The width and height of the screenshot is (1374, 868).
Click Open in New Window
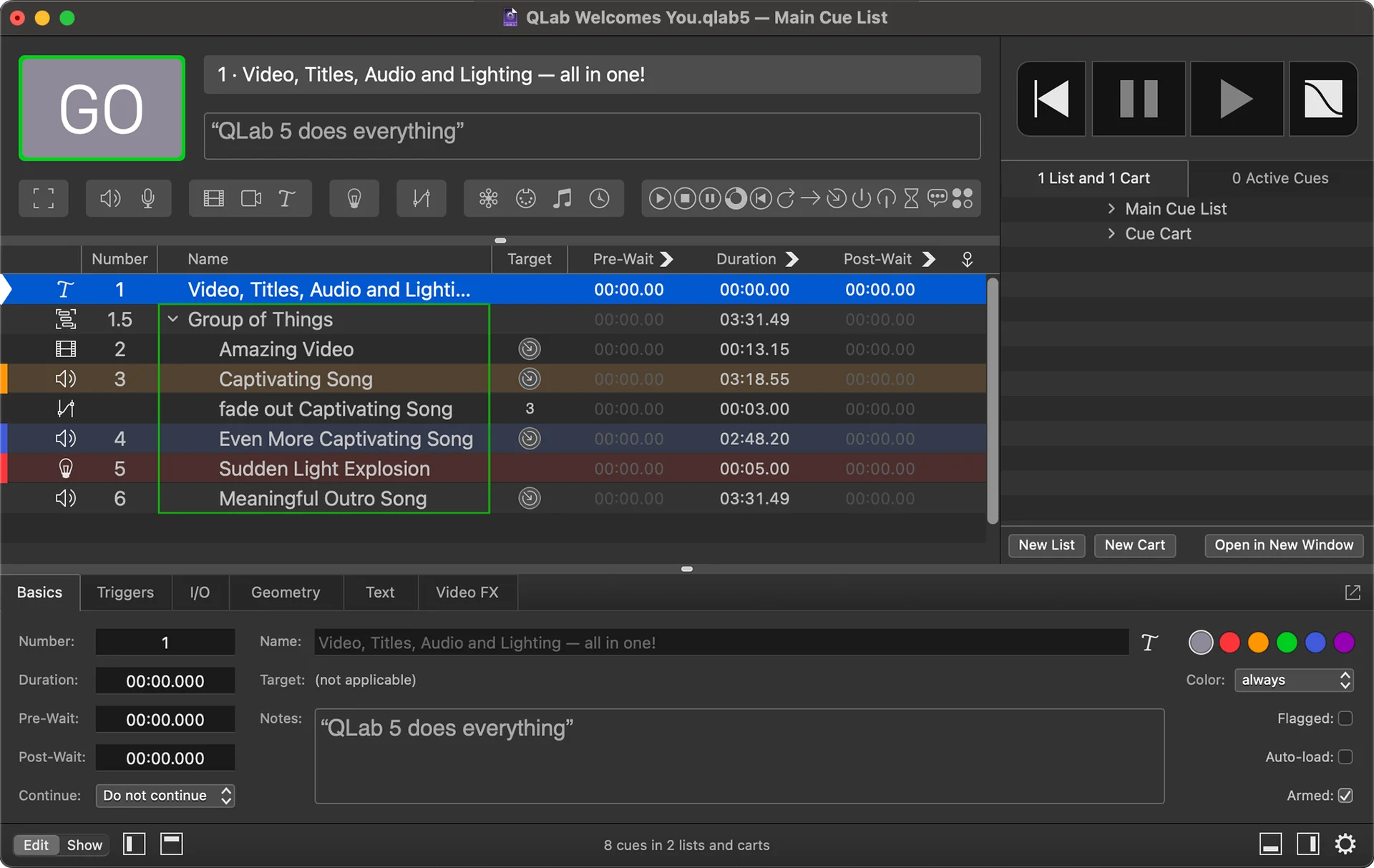pyautogui.click(x=1283, y=545)
